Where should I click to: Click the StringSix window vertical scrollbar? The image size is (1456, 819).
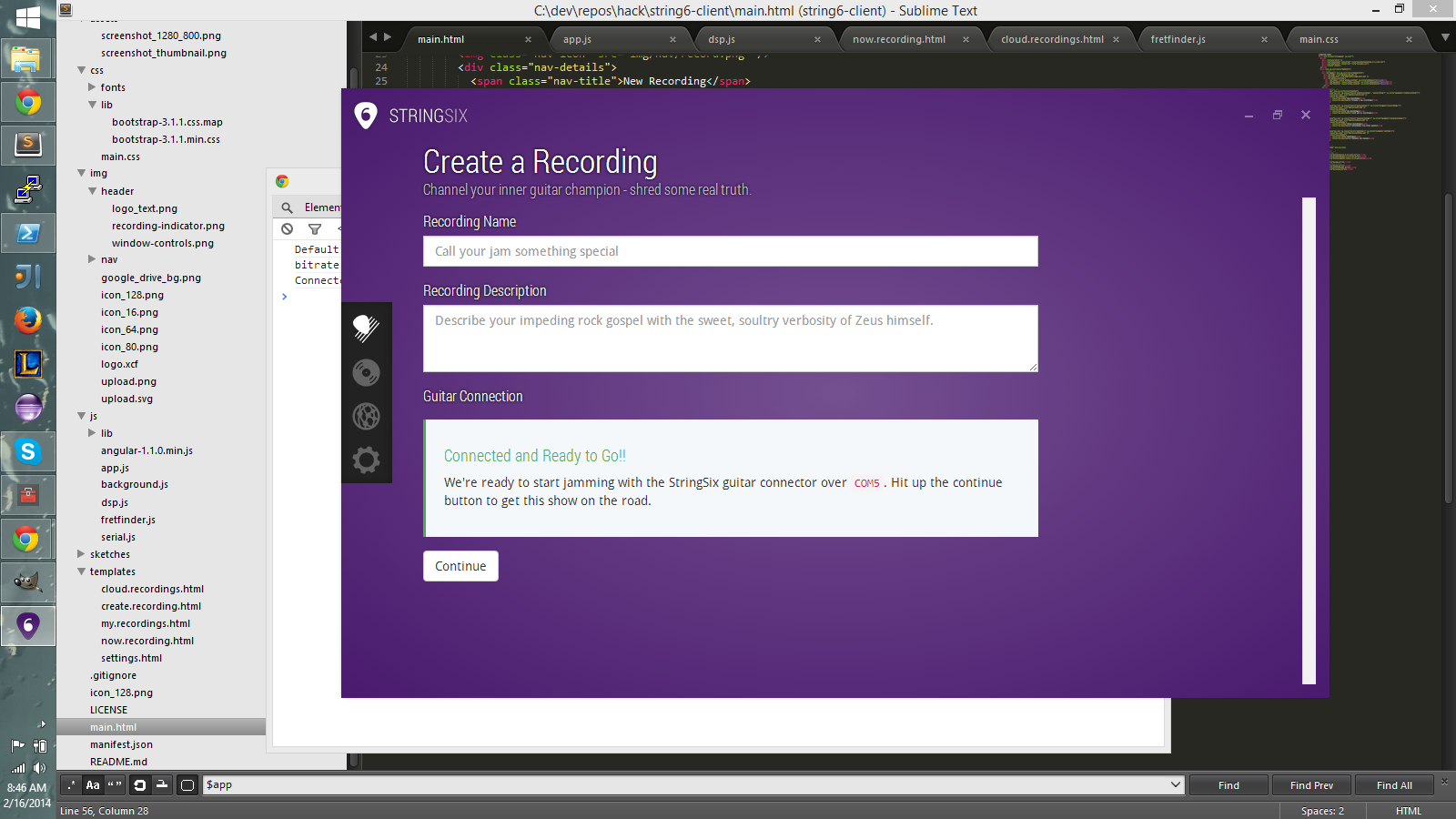1309,440
